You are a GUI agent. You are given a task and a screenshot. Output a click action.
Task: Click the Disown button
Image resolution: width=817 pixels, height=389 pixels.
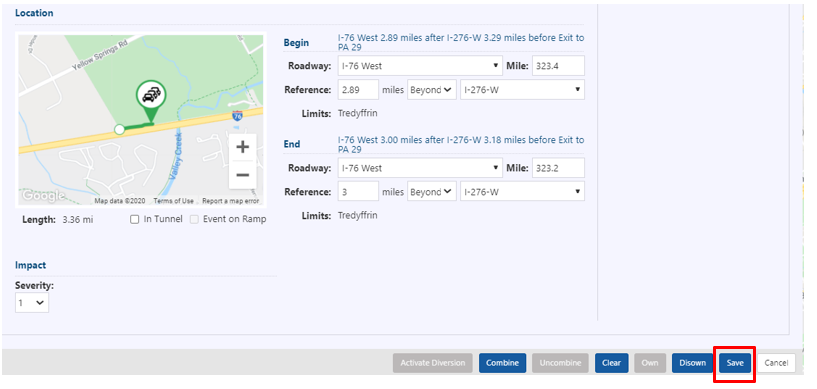(692, 363)
